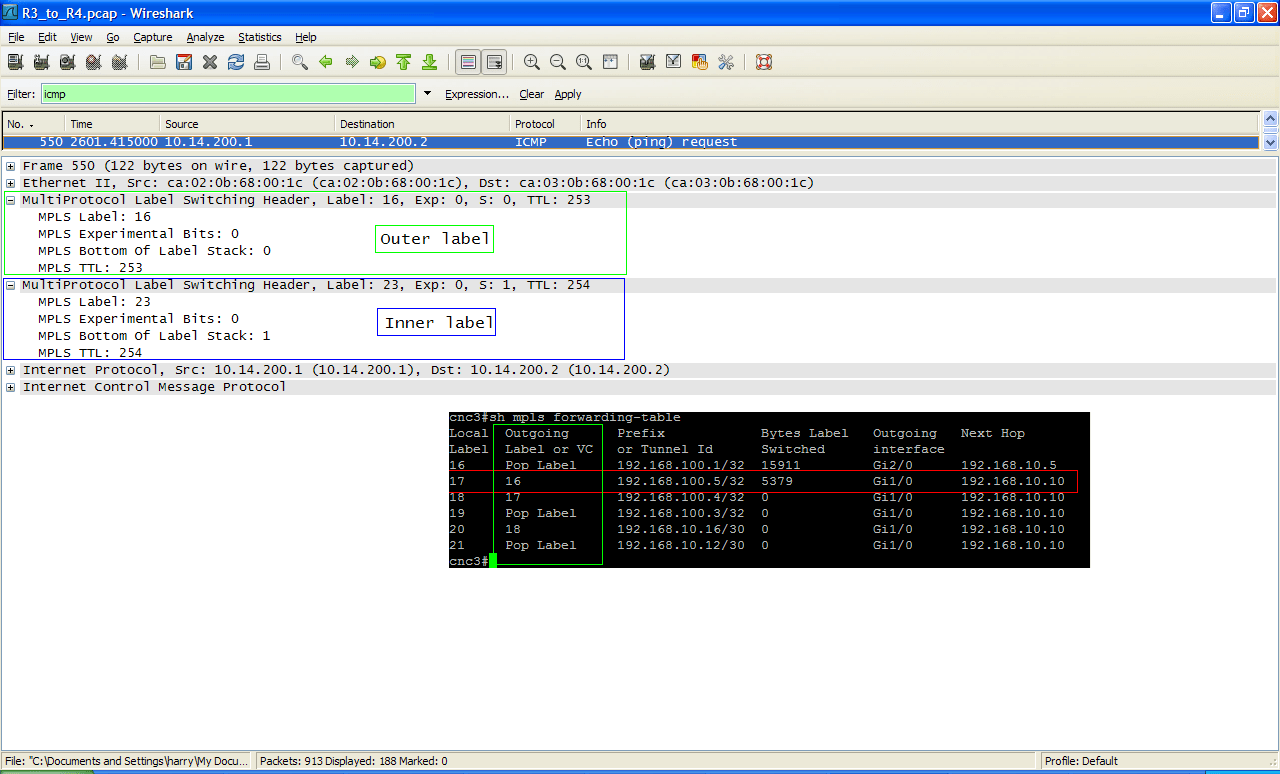Viewport: 1280px width, 774px height.
Task: Select the MPLS TTL: 253 field
Action: click(90, 268)
